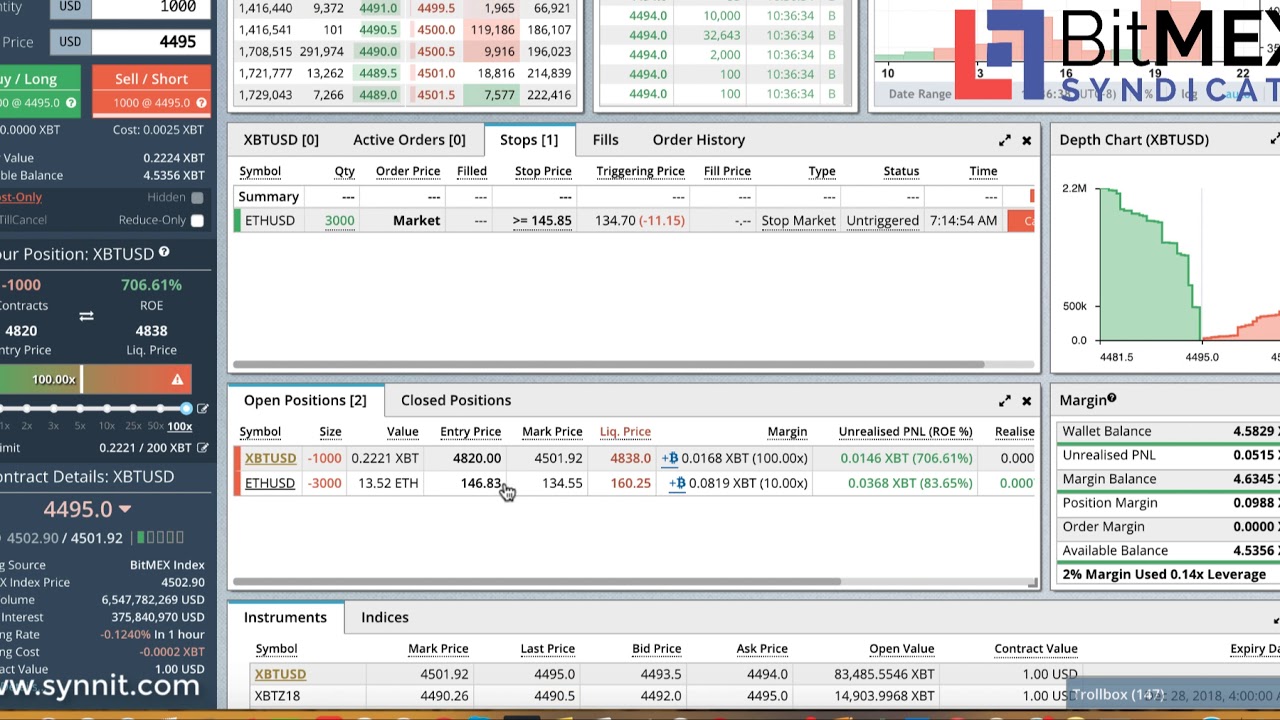1280x720 pixels.
Task: Expand the orders panel to fullscreen
Action: pyautogui.click(x=1004, y=140)
